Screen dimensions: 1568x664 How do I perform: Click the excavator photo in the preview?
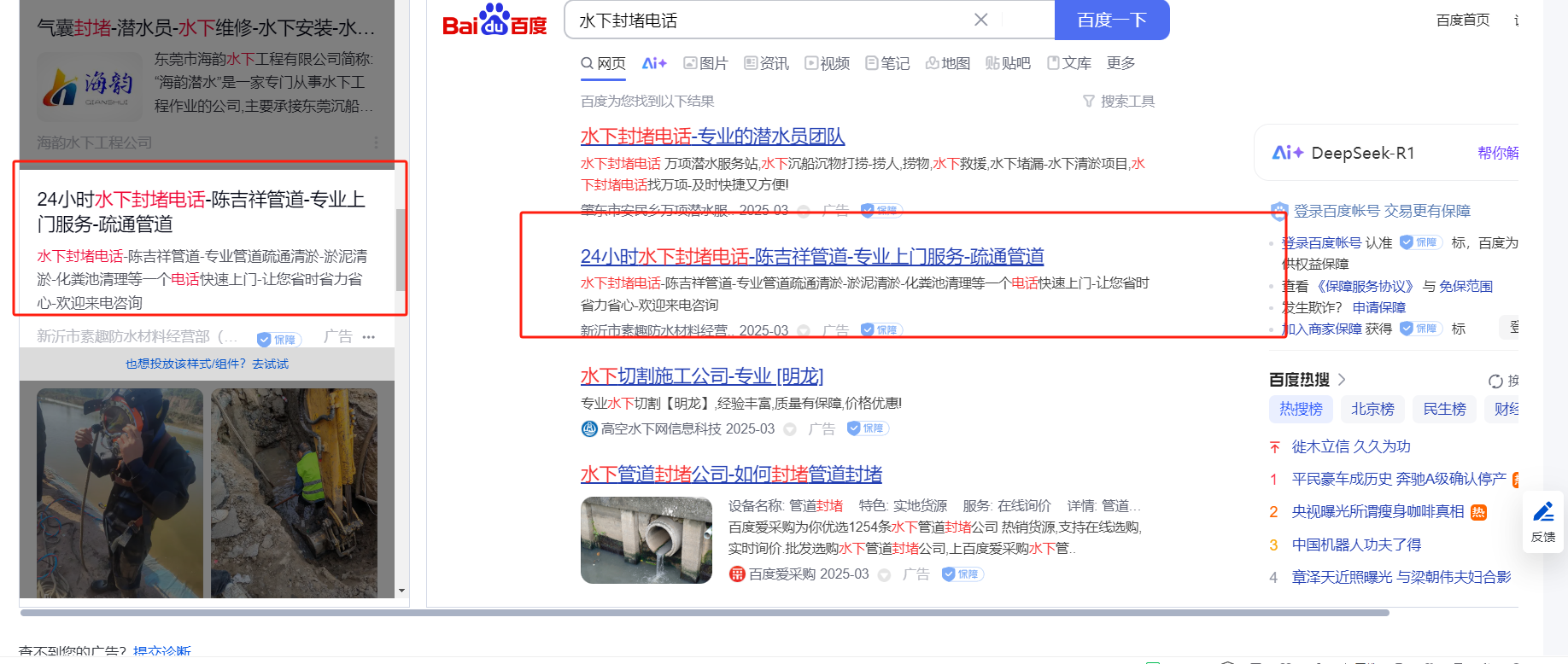[294, 493]
